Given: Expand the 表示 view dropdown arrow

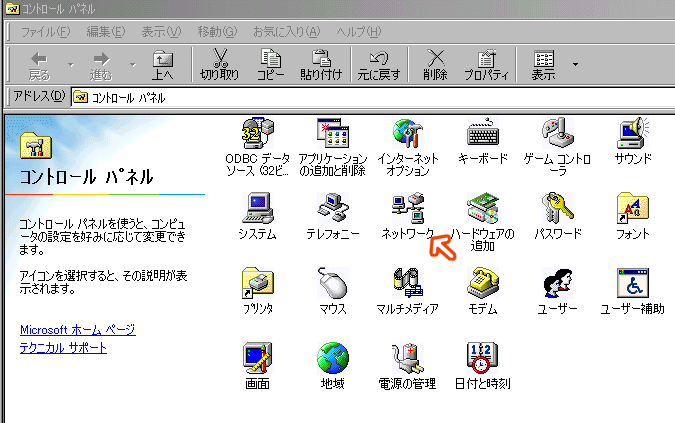Looking at the screenshot, I should pyautogui.click(x=575, y=65).
